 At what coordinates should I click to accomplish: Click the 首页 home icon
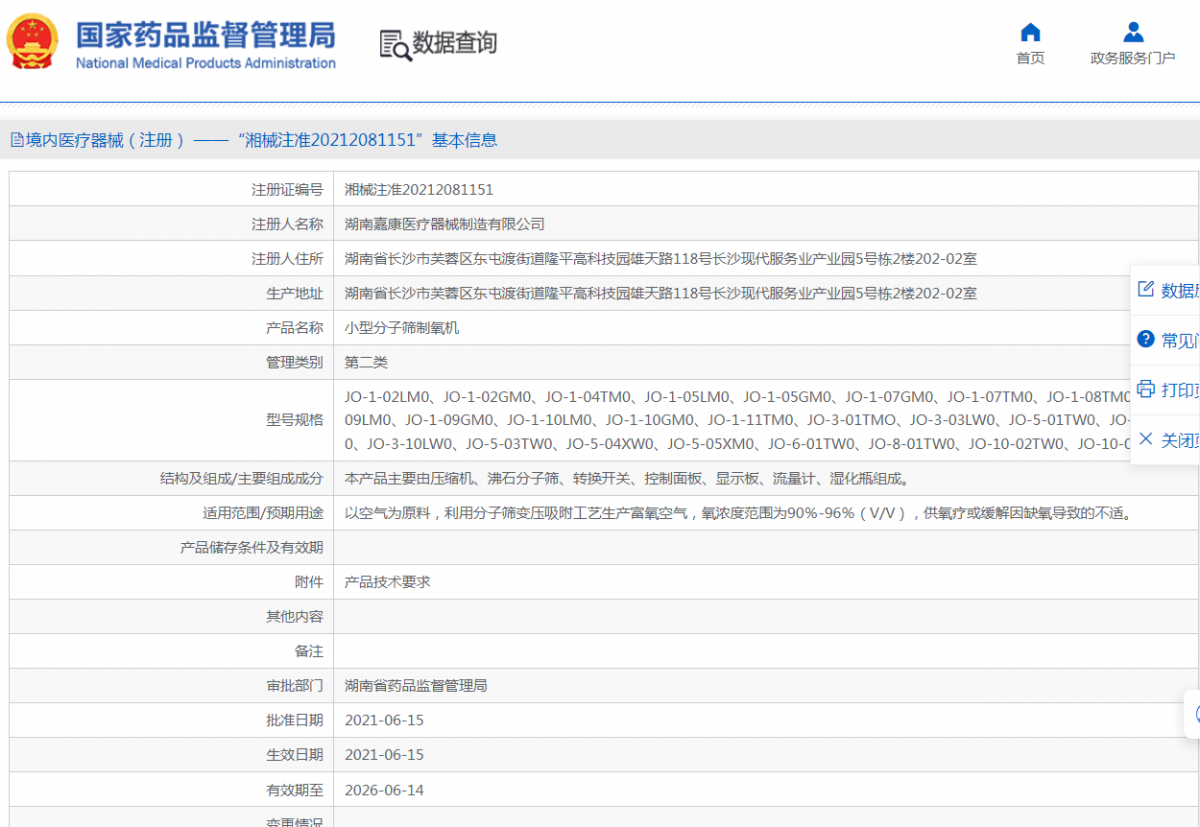click(1030, 31)
